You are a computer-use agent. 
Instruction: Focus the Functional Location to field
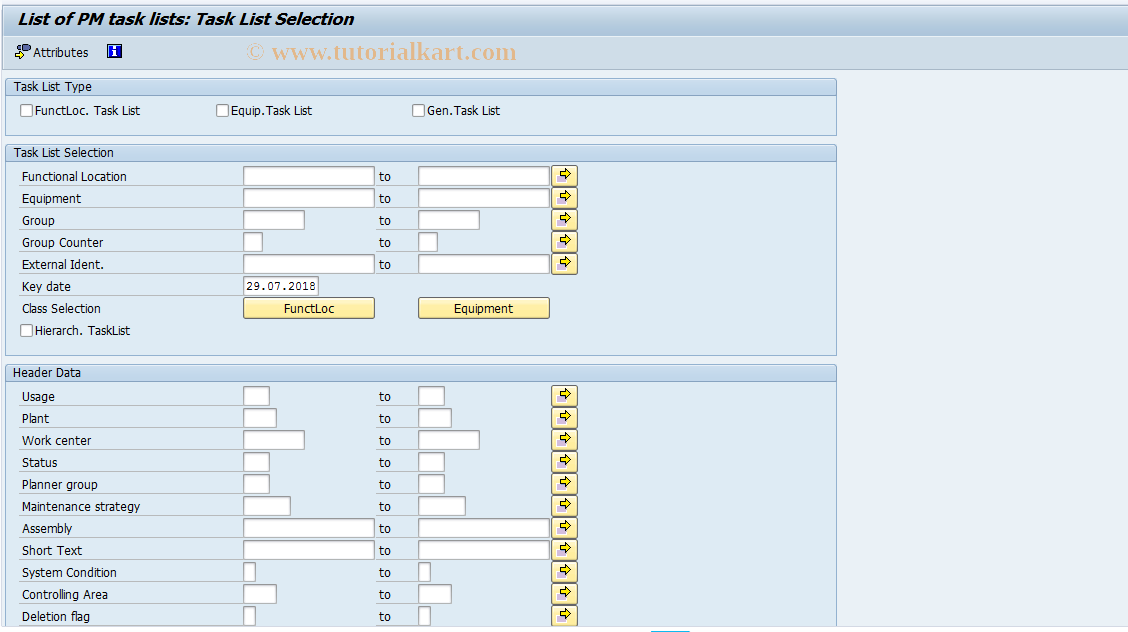pos(483,176)
